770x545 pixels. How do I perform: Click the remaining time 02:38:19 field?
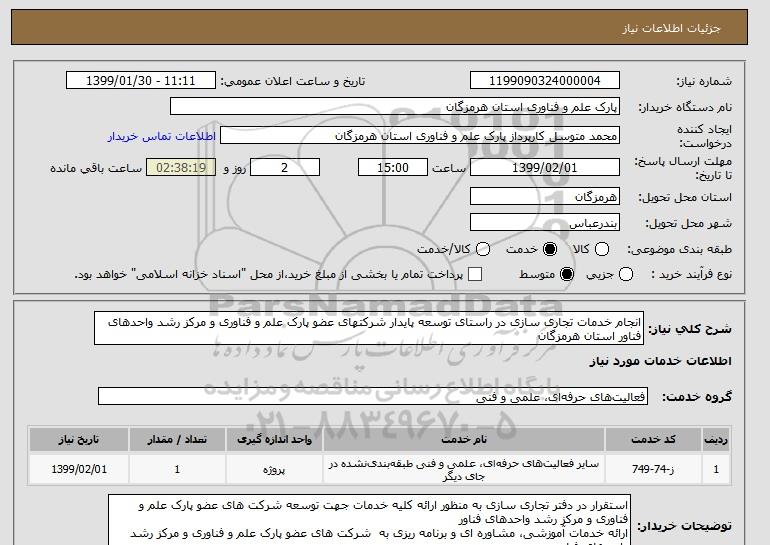point(181,167)
